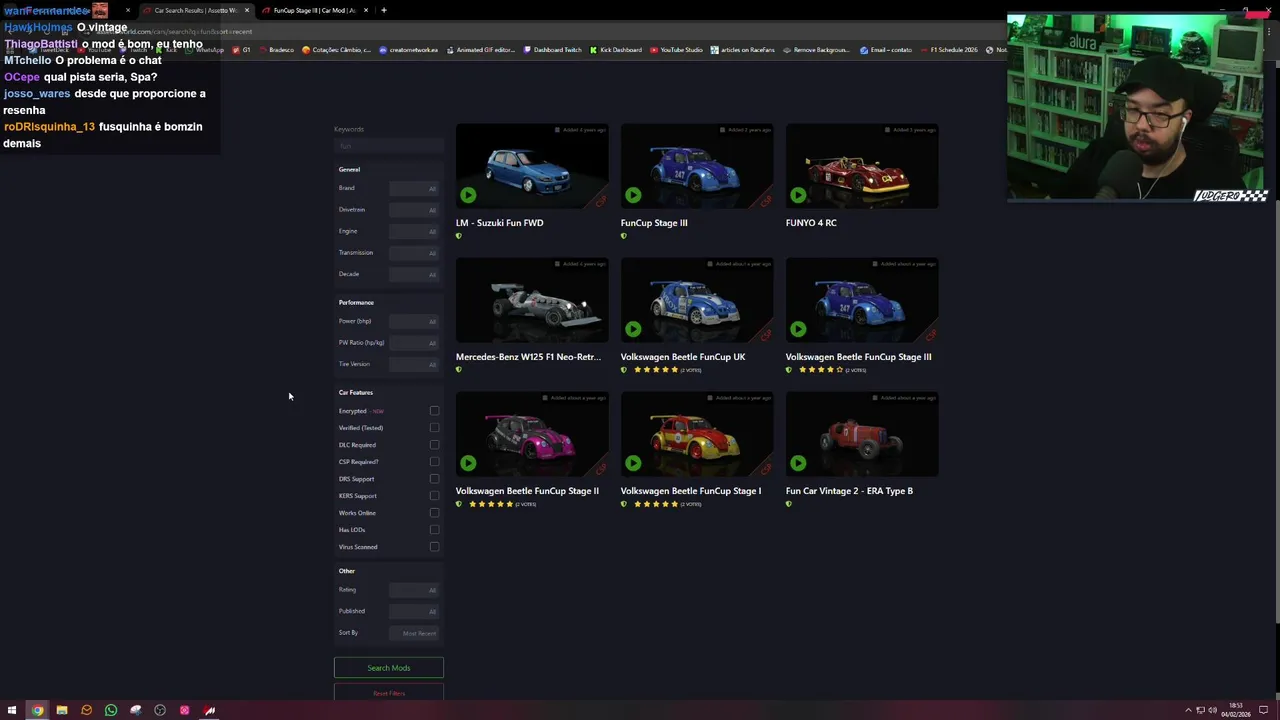Open the Transmission filter dropdown

coord(414,253)
